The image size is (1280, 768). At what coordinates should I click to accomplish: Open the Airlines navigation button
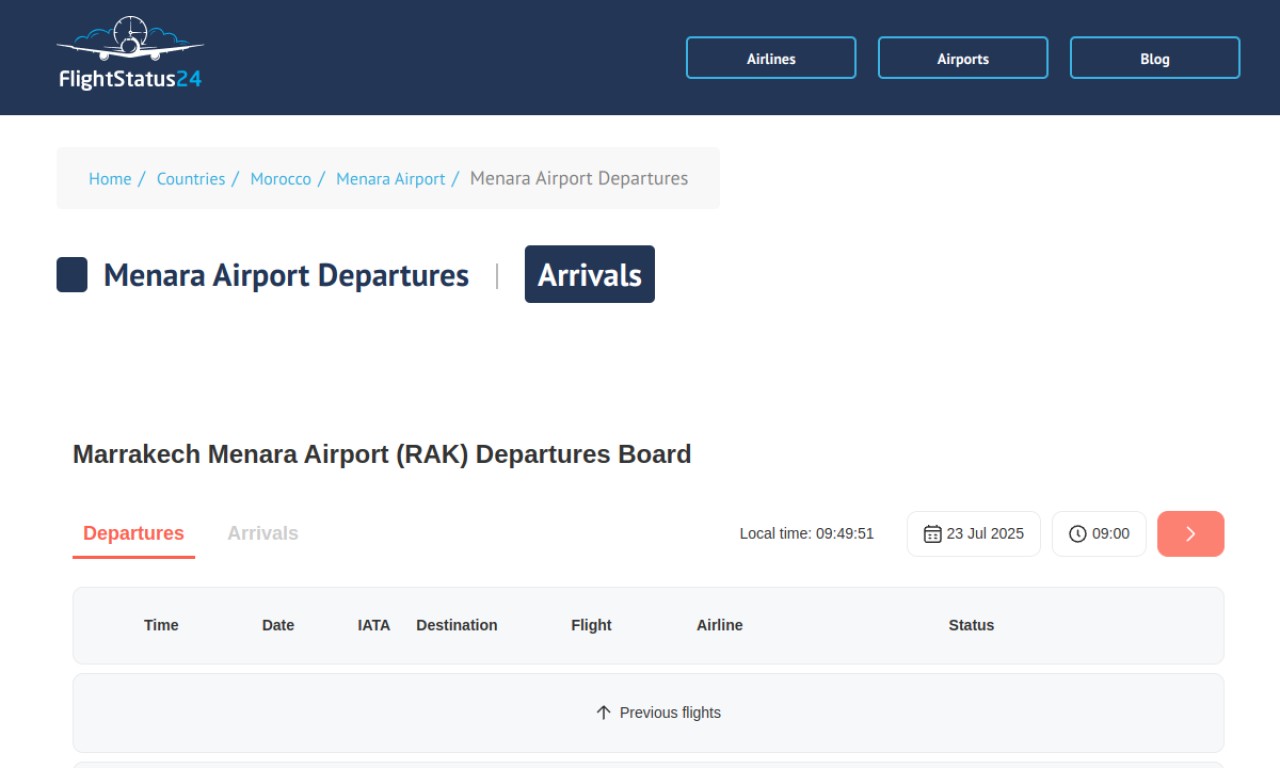(x=771, y=58)
